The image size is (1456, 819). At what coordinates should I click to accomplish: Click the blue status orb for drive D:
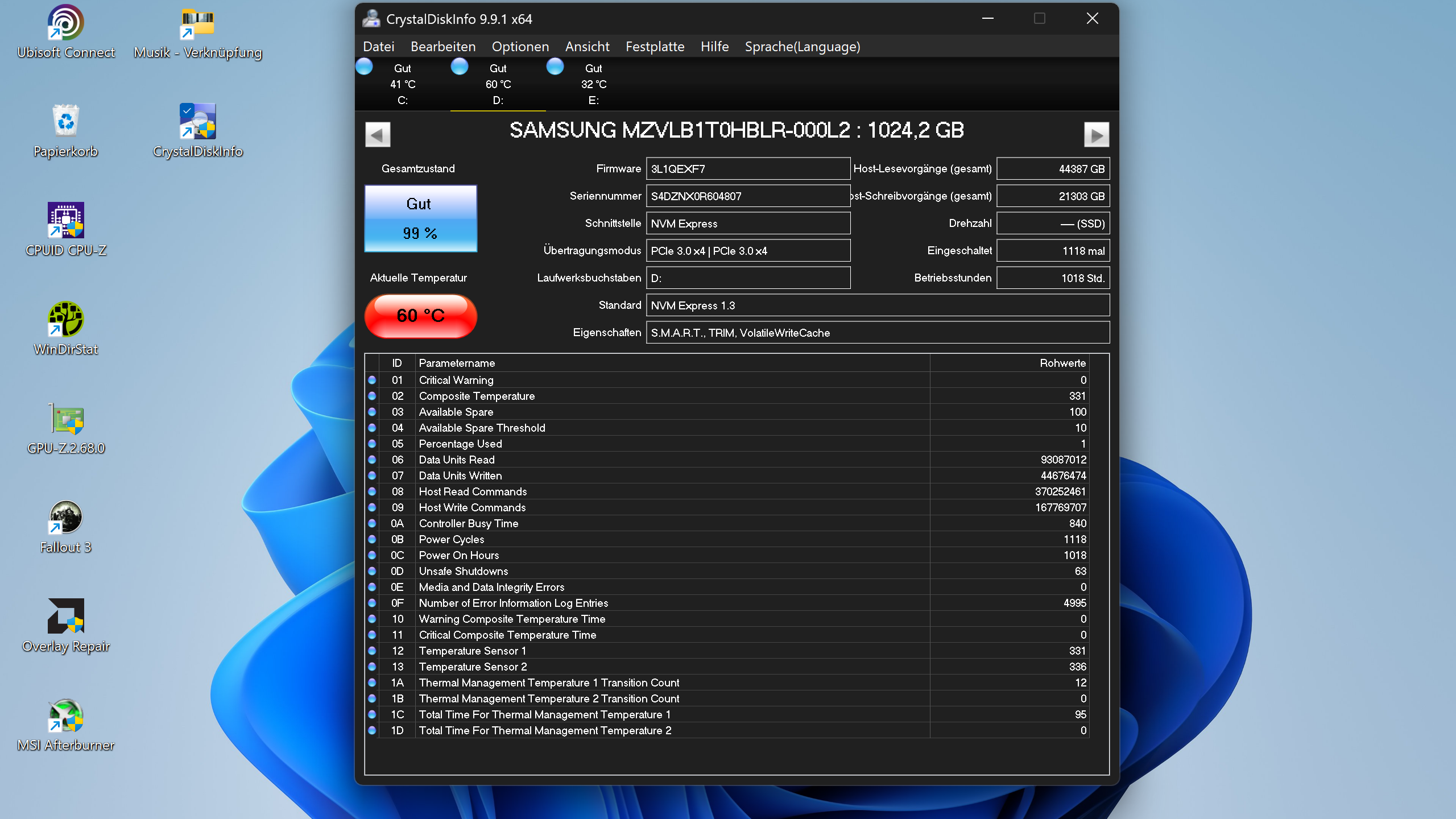[460, 67]
